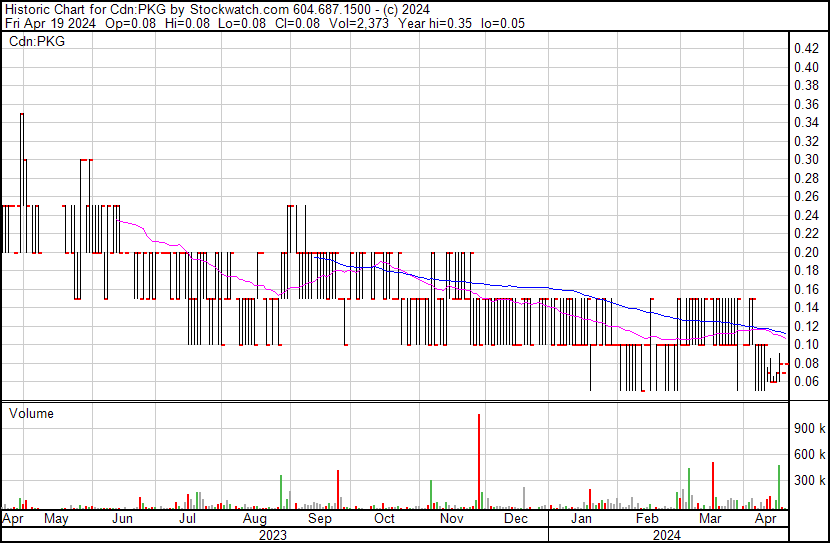
Task: Click the 0.42 price axis label
Action: pos(807,49)
